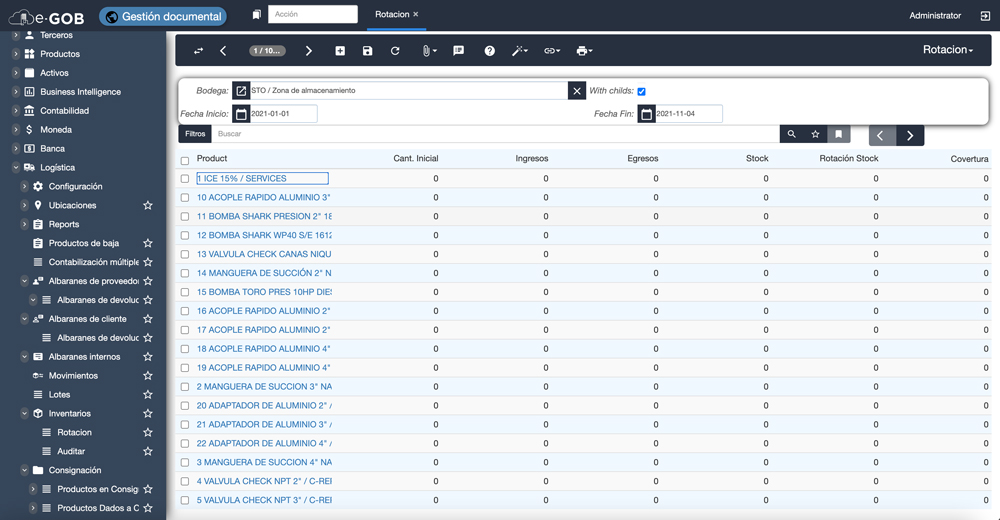1000x520 pixels.
Task: Create a new record with plus icon
Action: (340, 51)
